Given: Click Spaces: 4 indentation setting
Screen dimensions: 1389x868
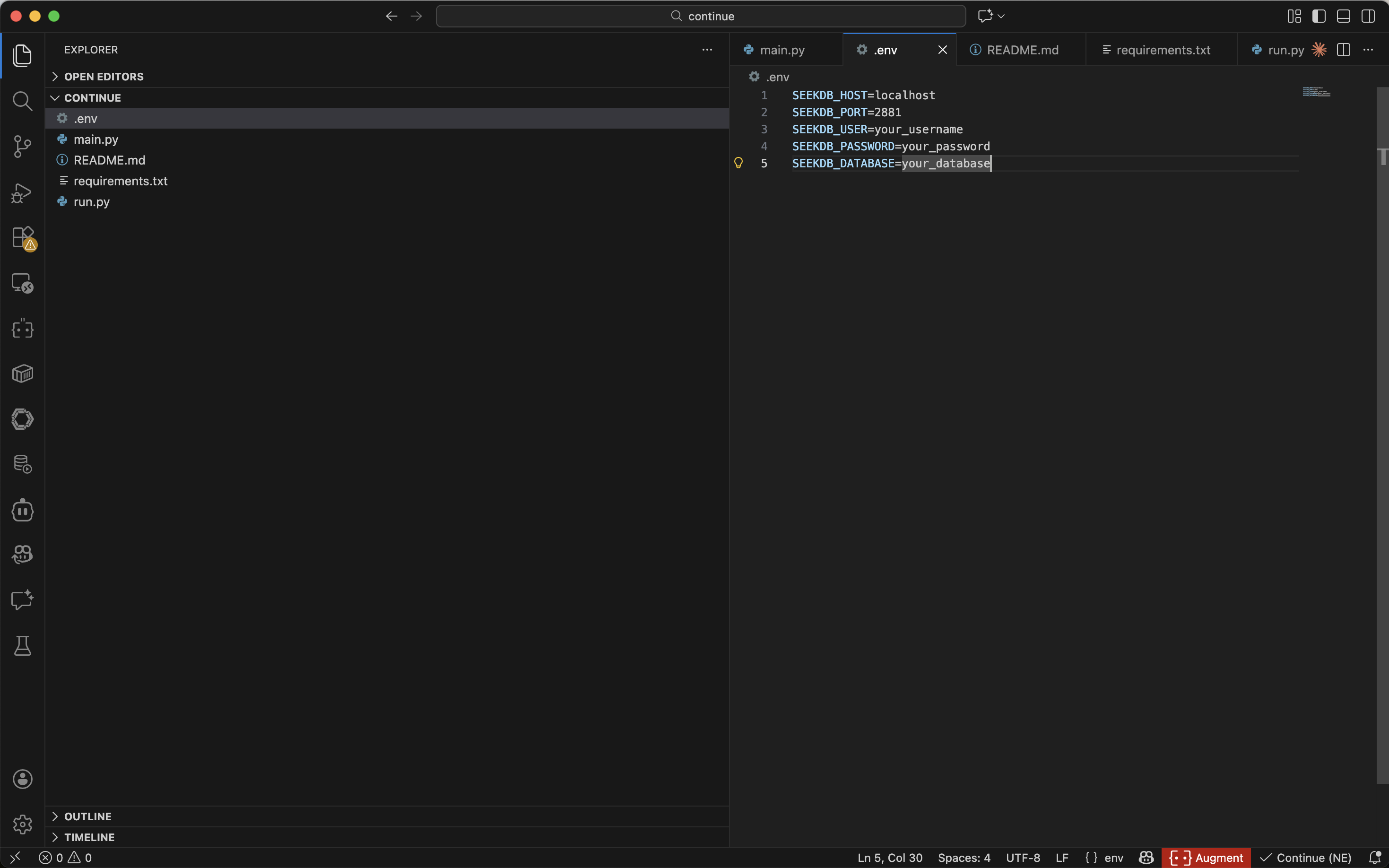Looking at the screenshot, I should tap(964, 858).
